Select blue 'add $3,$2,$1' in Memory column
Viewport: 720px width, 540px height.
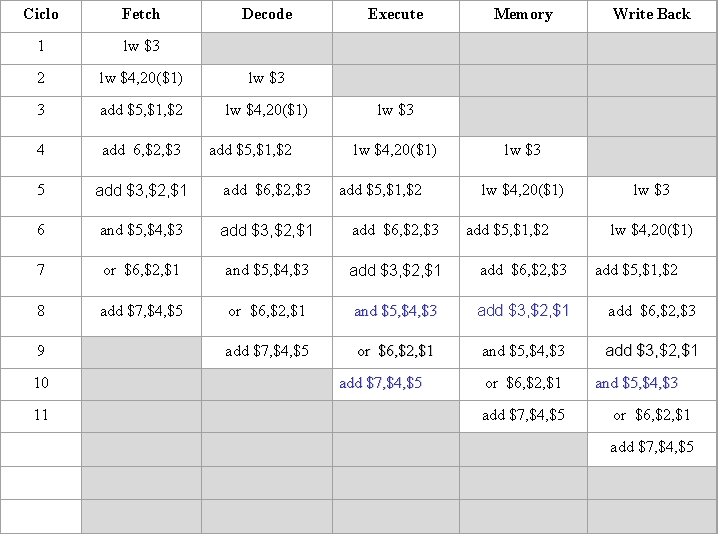[523, 311]
